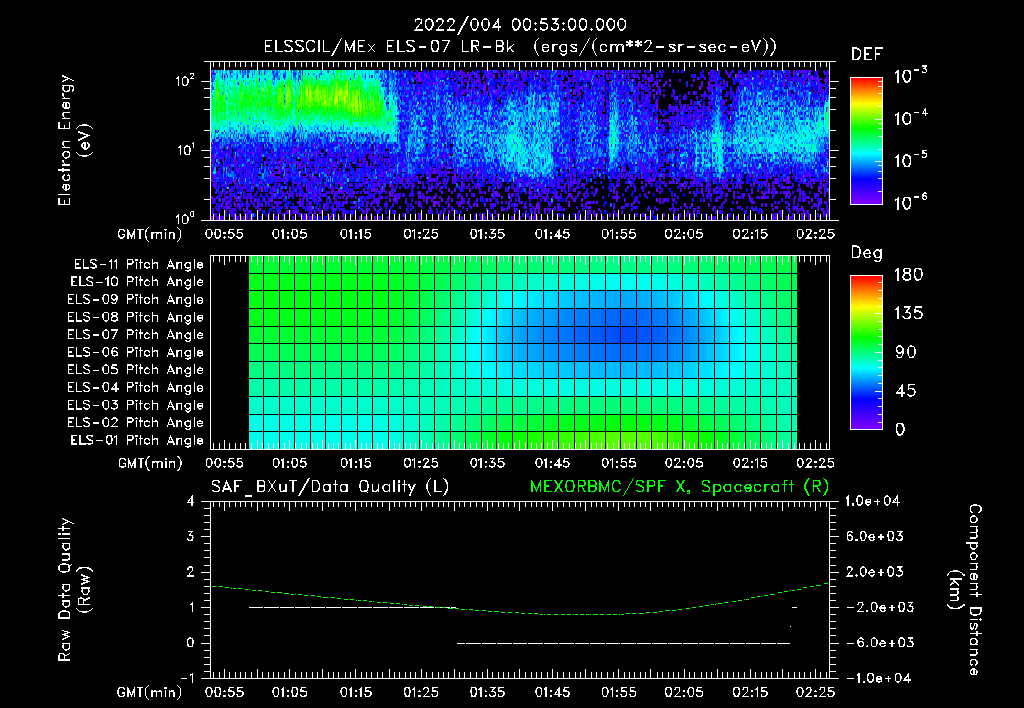Select the ELS-03 Pitch Angle row label
This screenshot has height=708, width=1024.
(136, 405)
